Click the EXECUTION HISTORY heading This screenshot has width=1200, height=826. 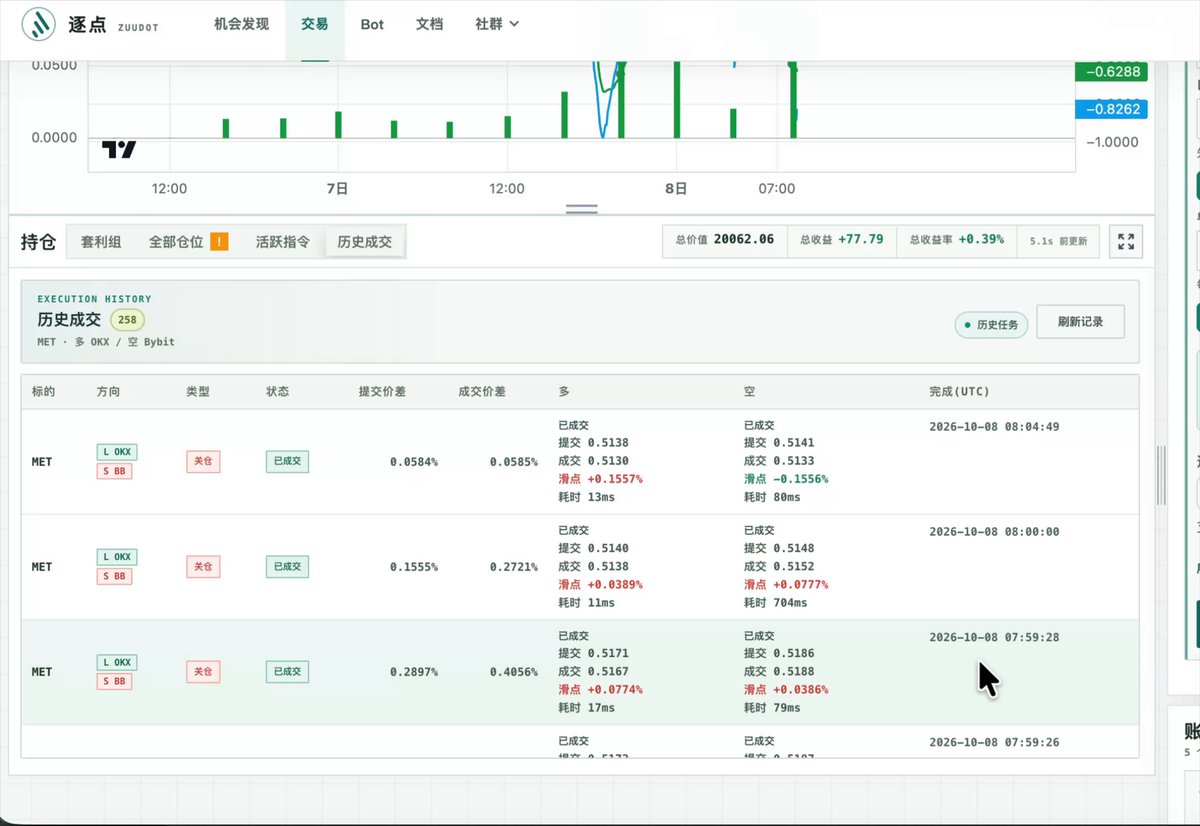(94, 299)
